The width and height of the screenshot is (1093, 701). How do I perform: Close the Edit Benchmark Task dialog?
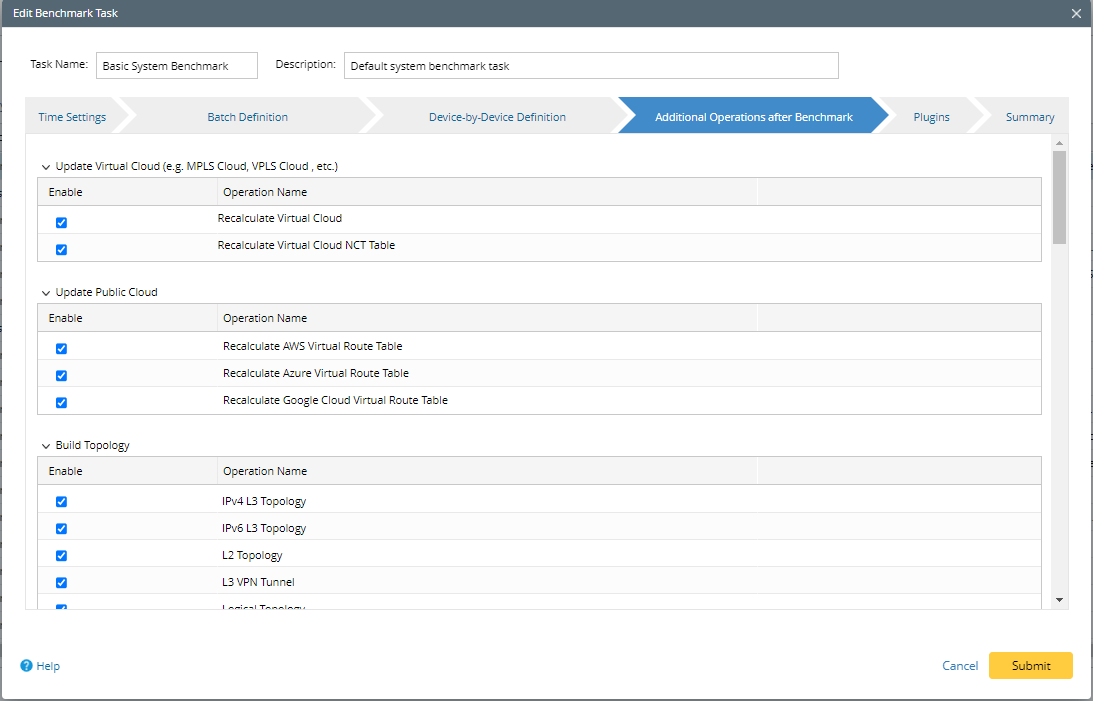pos(1076,13)
